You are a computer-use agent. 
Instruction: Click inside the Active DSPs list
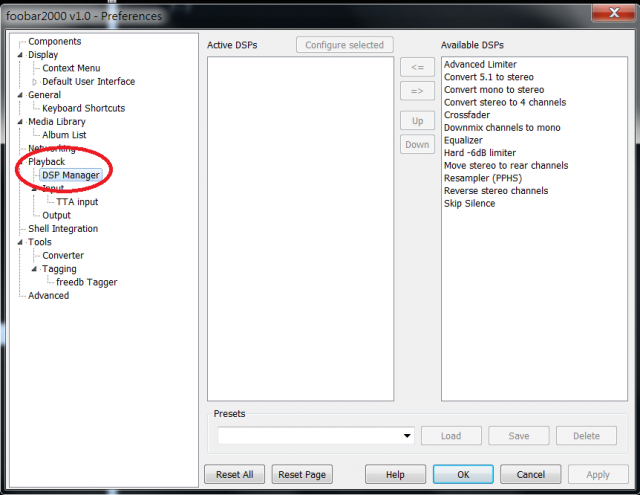point(300,229)
